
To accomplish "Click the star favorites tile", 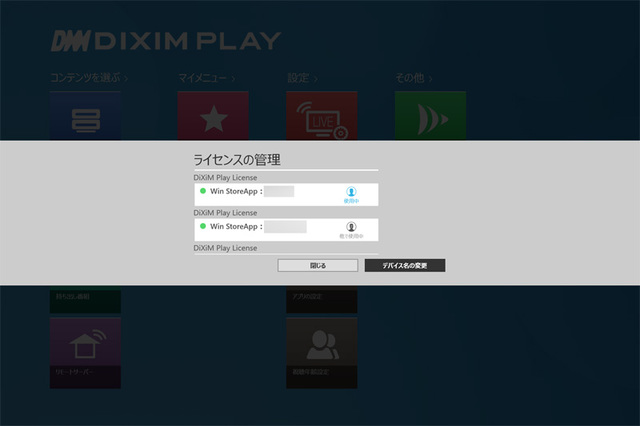I will (213, 116).
